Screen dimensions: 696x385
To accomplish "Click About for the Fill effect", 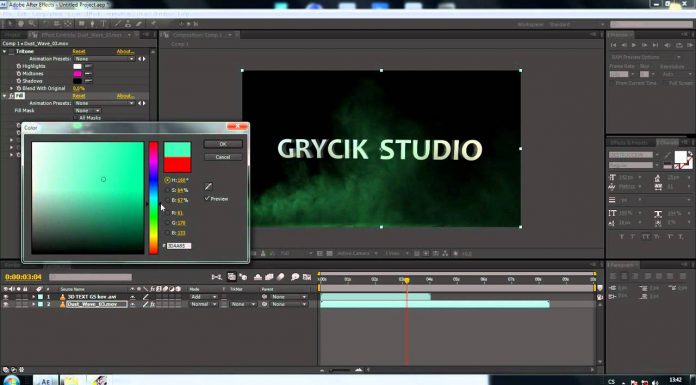I will click(125, 96).
